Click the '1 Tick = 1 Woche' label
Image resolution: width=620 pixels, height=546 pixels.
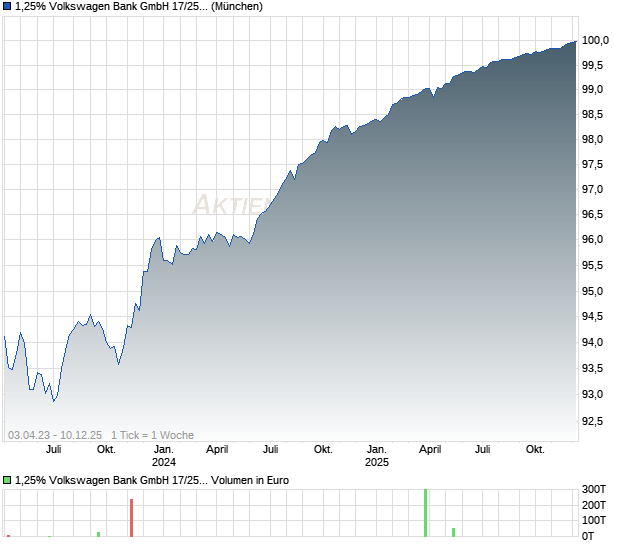click(x=152, y=435)
